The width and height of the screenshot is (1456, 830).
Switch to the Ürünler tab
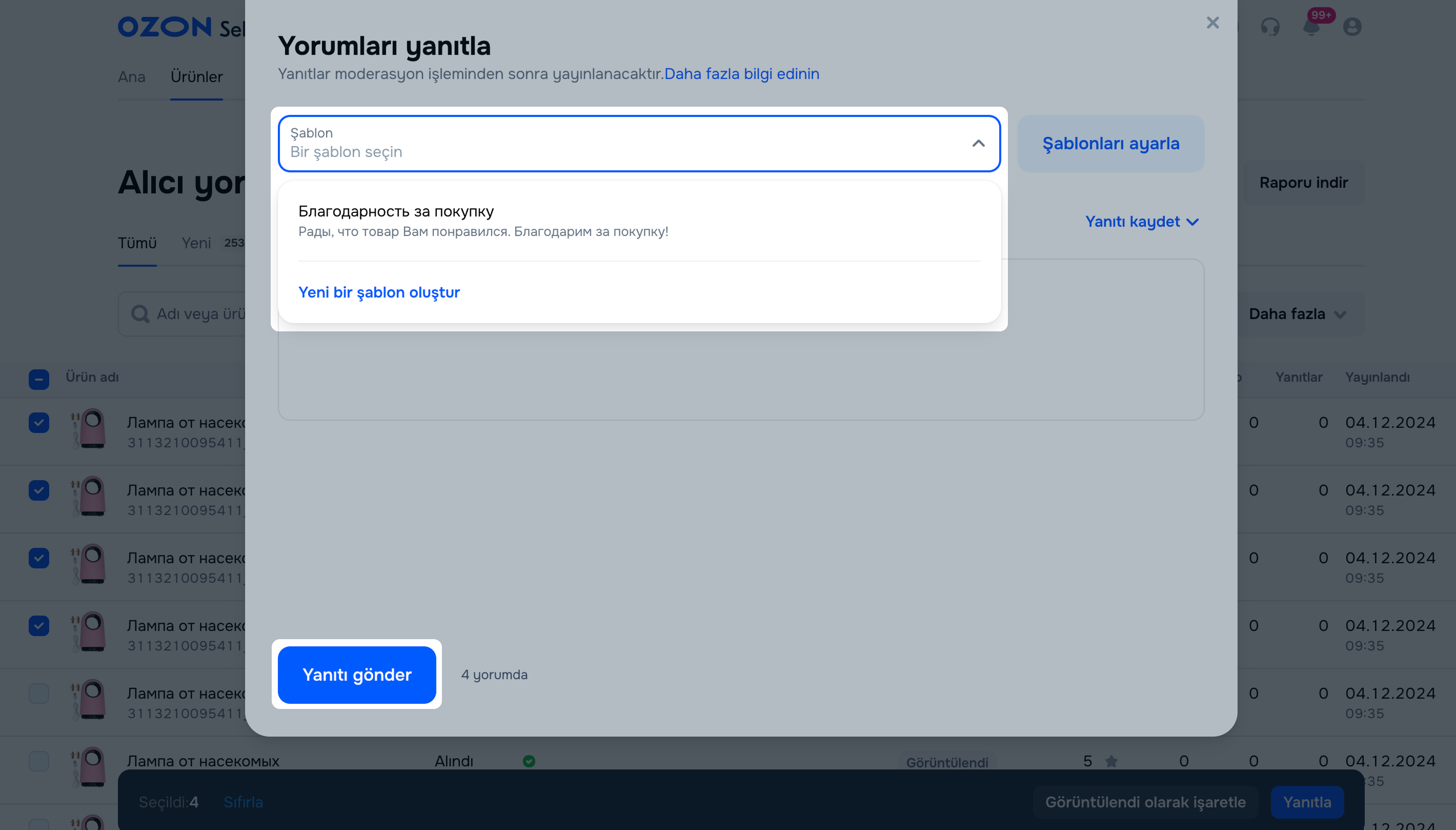[x=196, y=77]
